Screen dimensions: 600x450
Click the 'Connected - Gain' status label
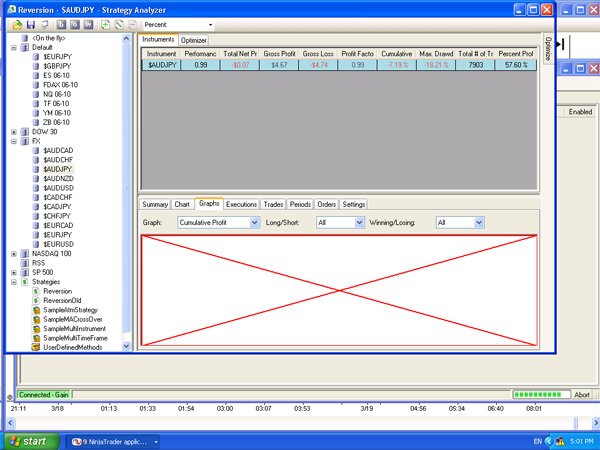click(44, 395)
